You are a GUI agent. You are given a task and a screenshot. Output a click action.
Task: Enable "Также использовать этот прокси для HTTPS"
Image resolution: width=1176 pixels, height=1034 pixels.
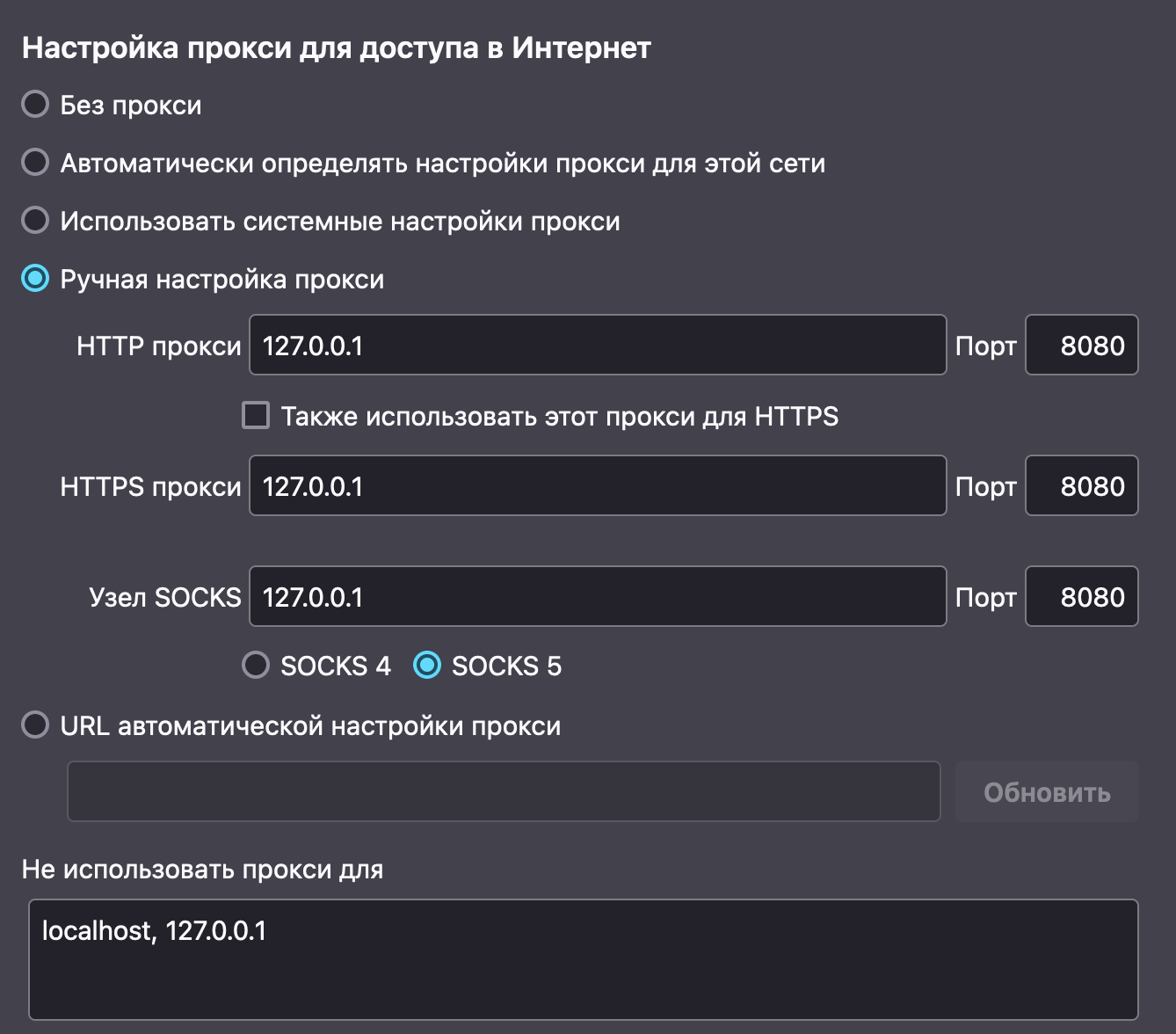coord(256,415)
